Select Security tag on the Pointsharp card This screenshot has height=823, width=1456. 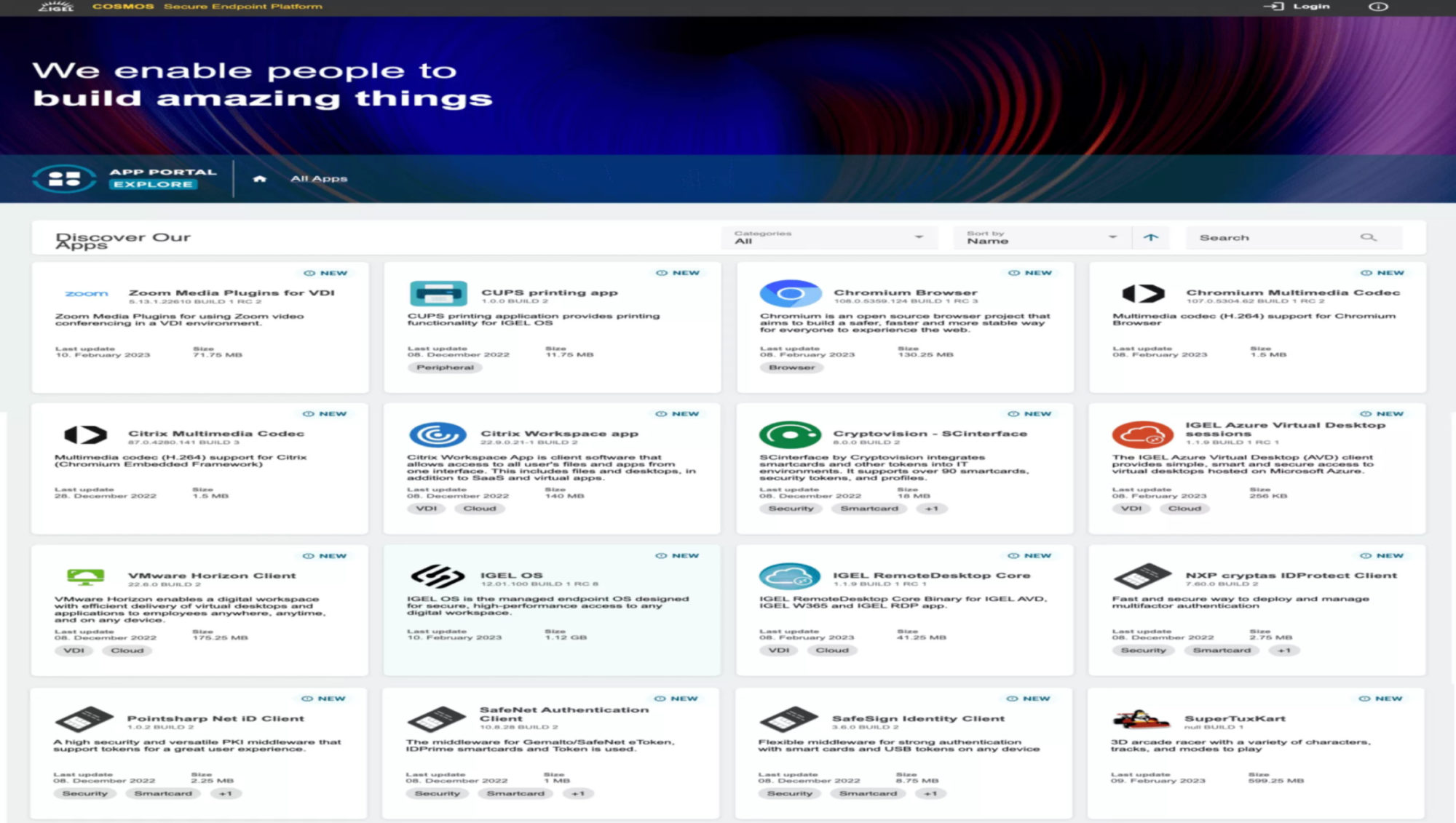85,794
